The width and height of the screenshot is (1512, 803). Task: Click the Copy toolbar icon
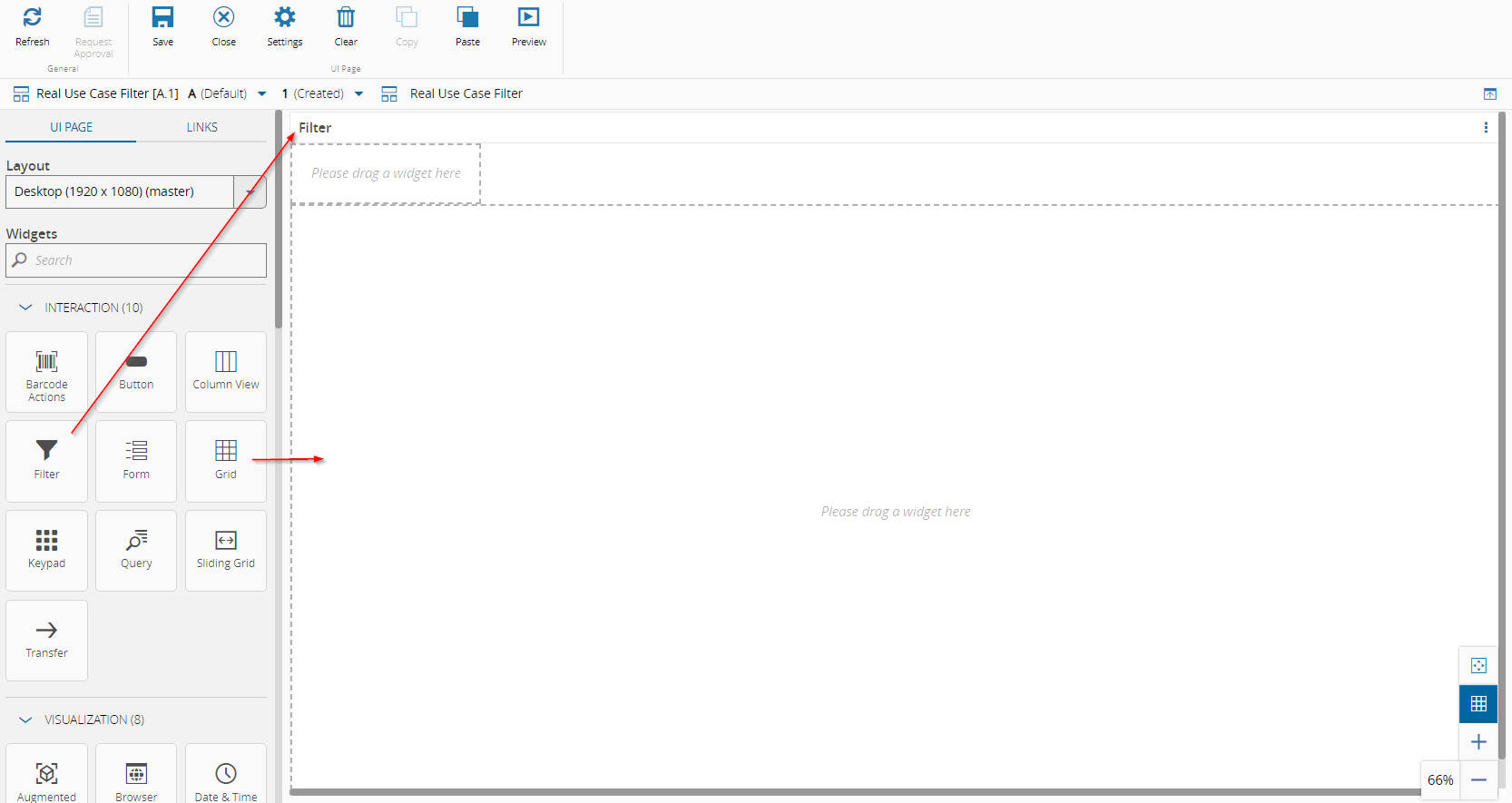[x=407, y=17]
